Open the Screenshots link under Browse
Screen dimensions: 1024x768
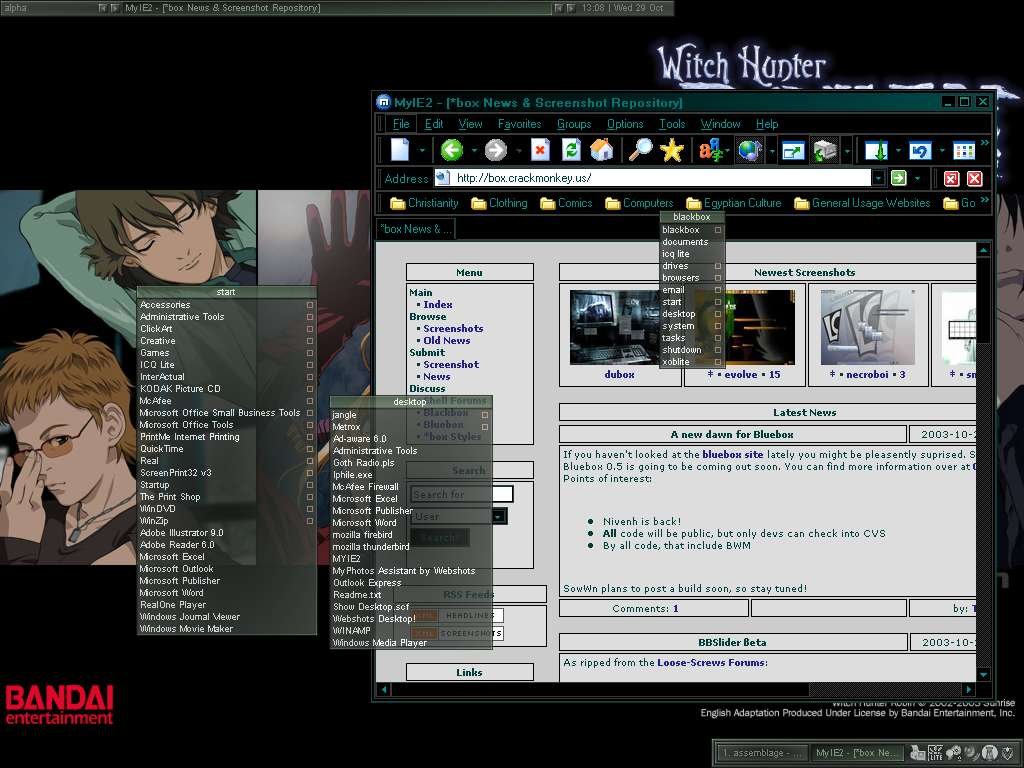coord(453,328)
